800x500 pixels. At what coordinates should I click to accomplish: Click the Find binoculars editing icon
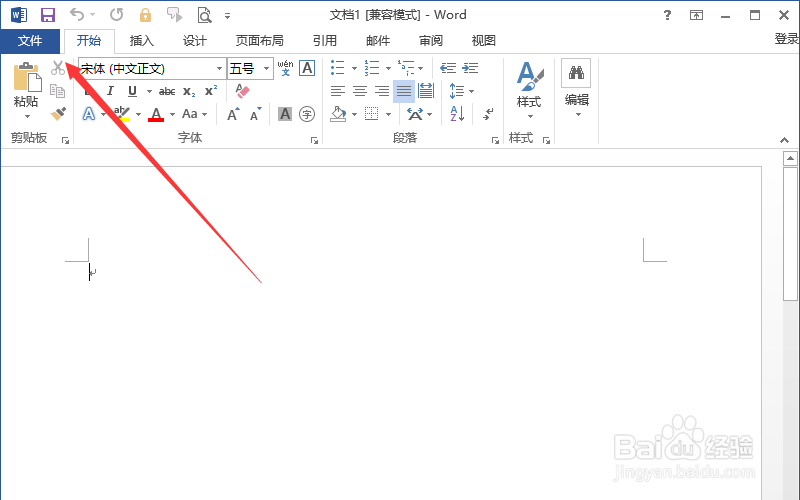tap(576, 72)
